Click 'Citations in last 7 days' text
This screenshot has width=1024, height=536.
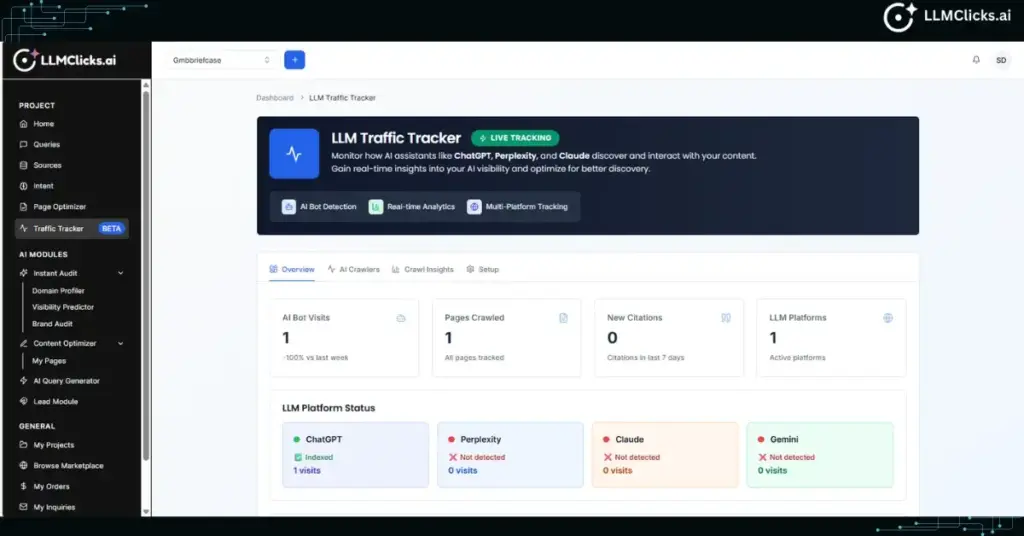point(646,358)
